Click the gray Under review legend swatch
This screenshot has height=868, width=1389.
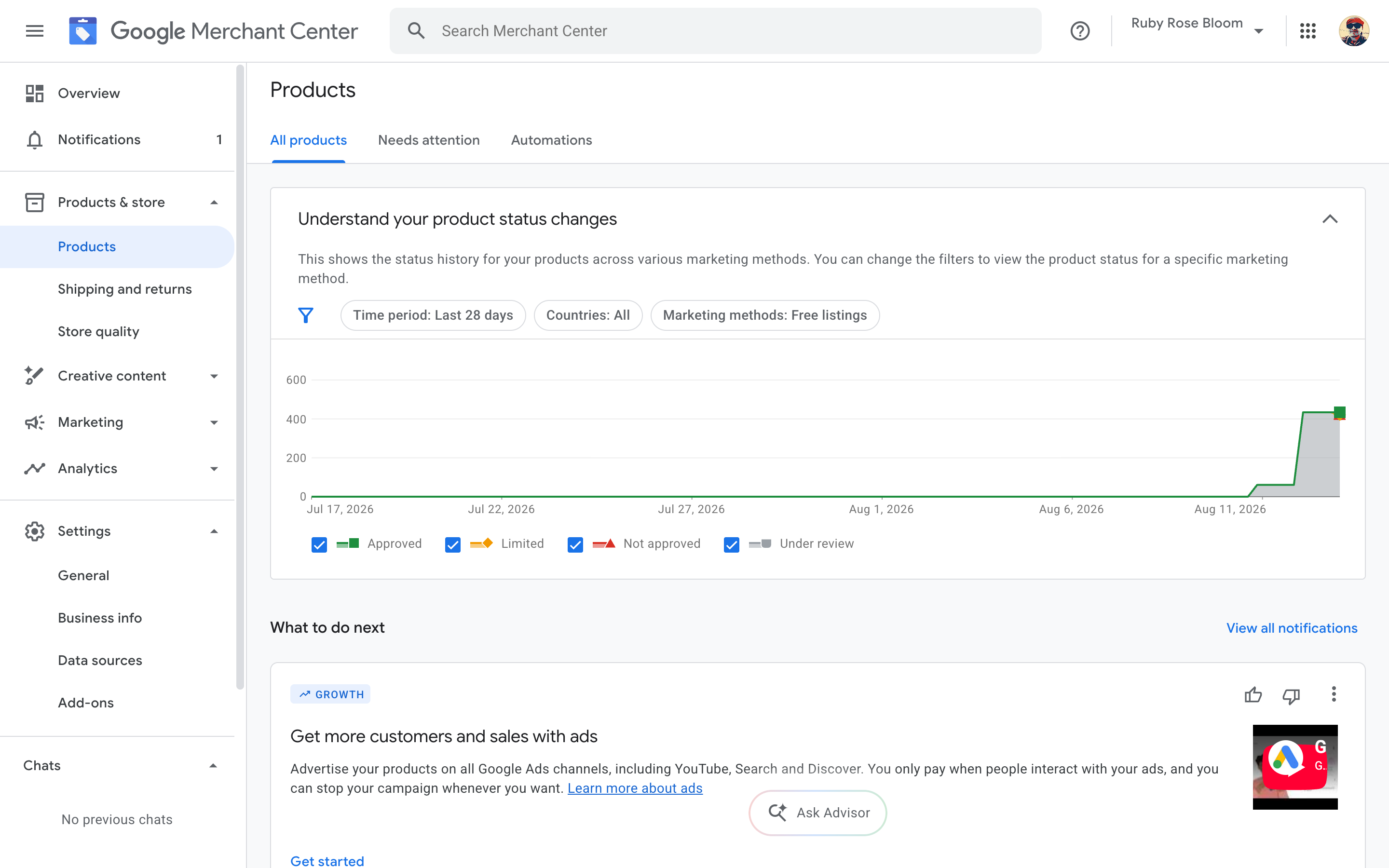760,543
